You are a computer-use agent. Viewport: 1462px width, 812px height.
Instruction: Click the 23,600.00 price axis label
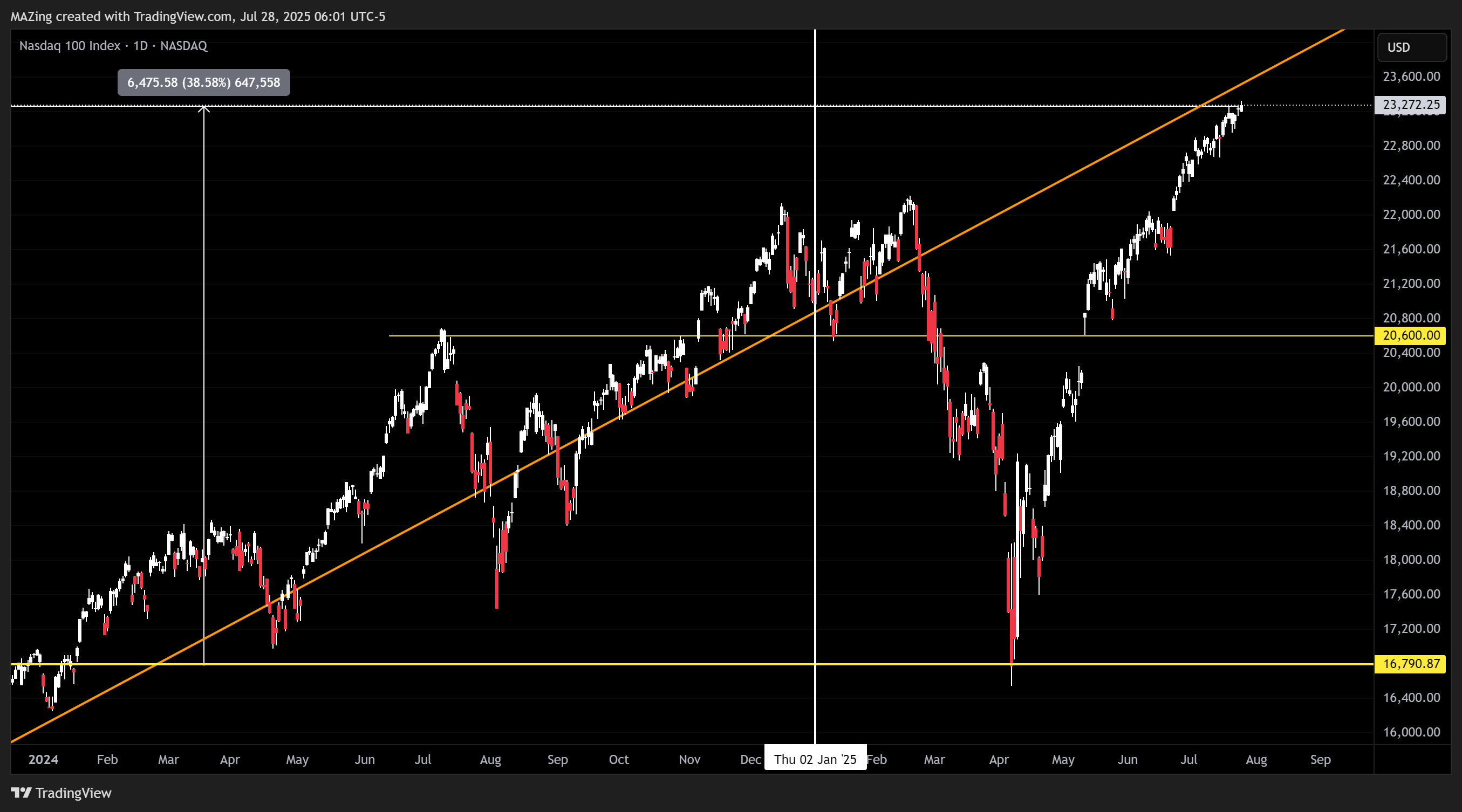[1411, 77]
